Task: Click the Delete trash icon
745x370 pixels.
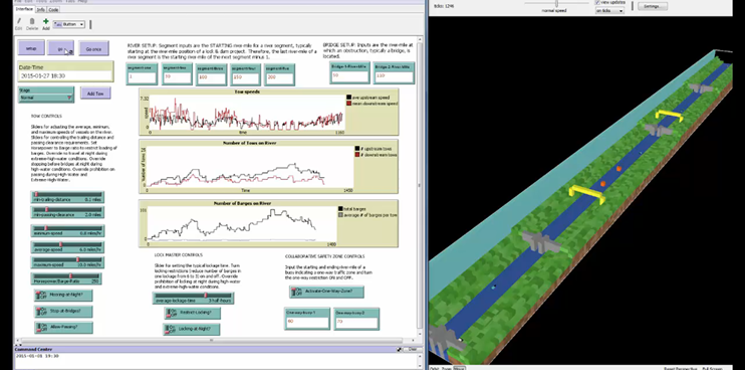Action: pos(32,24)
